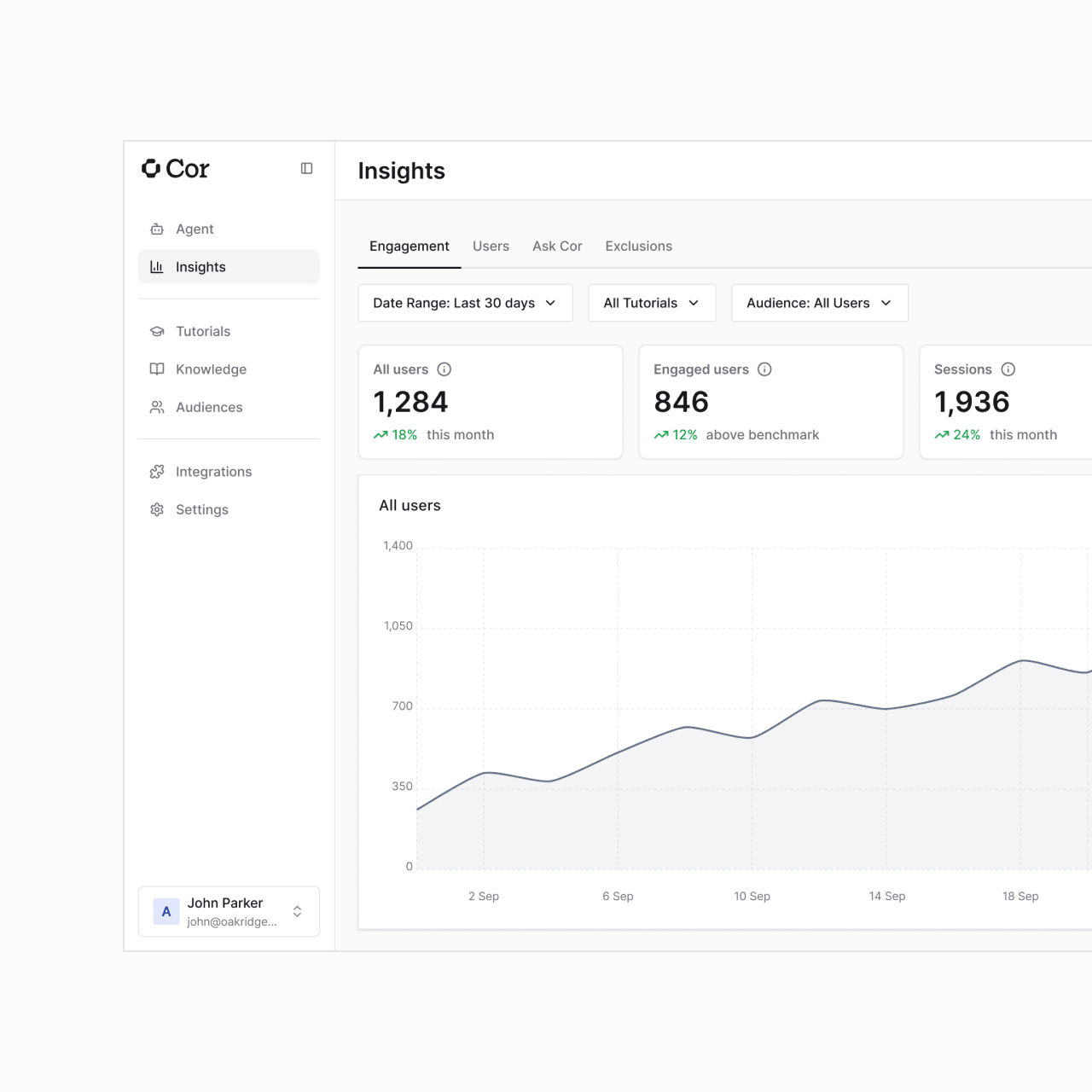Click the 24% upward trend arrow
1092x1092 pixels.
(x=942, y=435)
